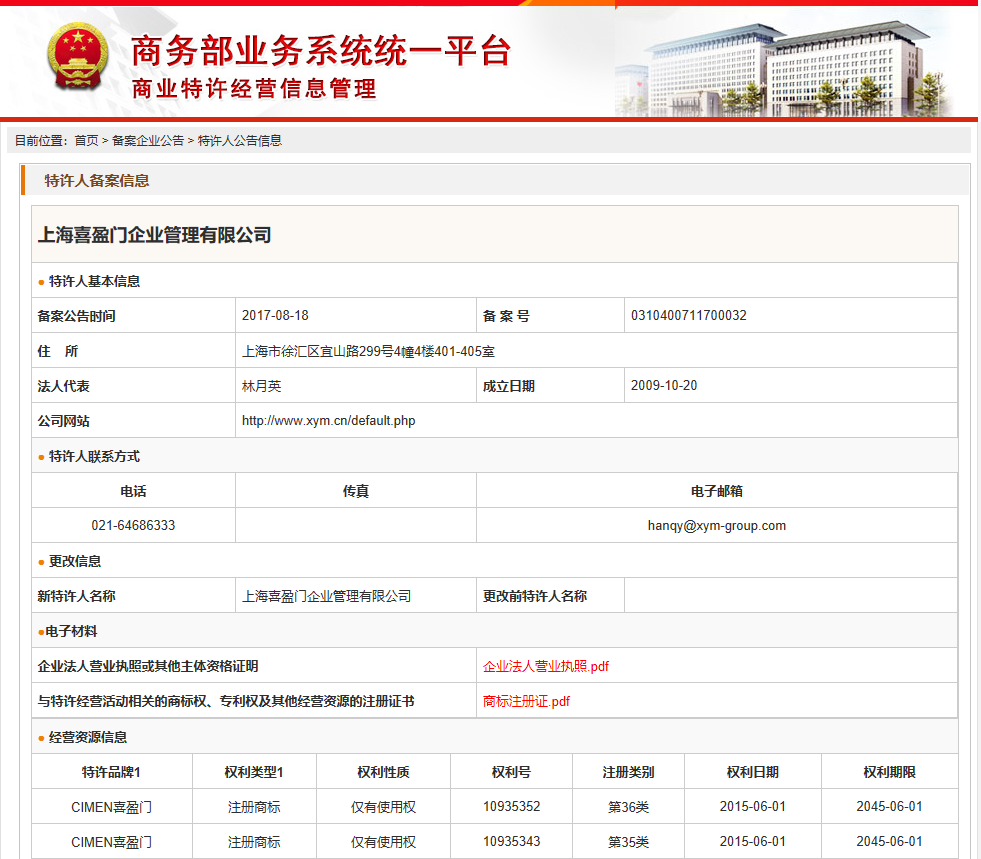Click the 与特许经营活动相关的商标权 row label
The height and width of the screenshot is (859, 981).
click(226, 701)
